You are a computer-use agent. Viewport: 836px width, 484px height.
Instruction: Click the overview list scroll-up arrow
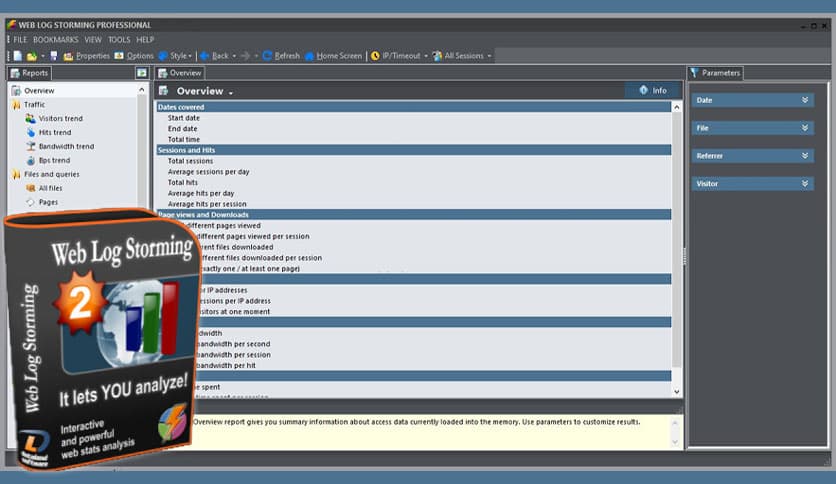677,107
